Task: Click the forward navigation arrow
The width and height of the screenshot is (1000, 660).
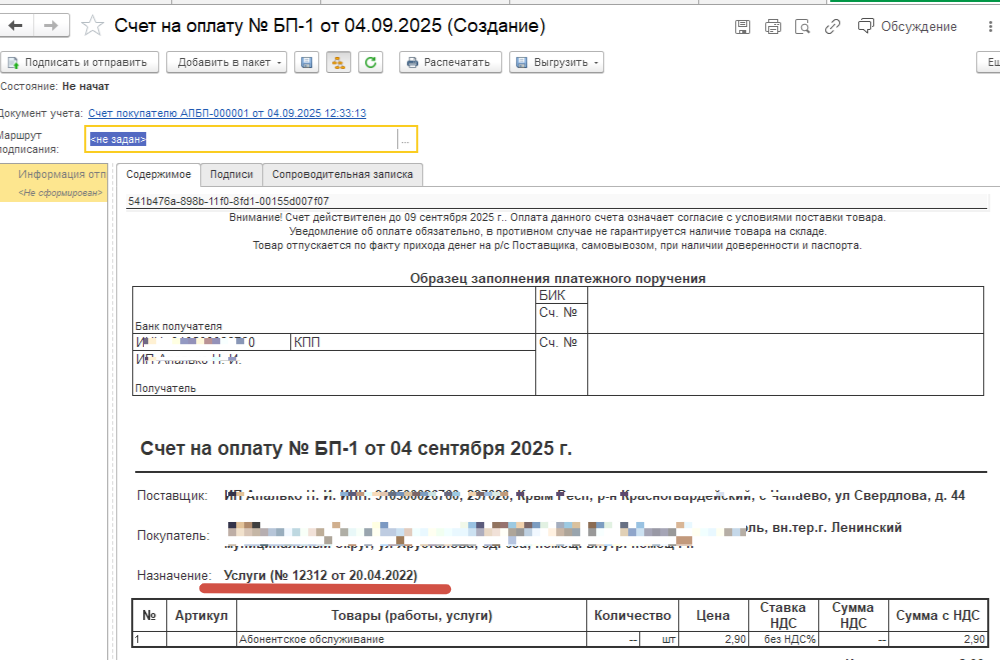Action: (x=52, y=26)
